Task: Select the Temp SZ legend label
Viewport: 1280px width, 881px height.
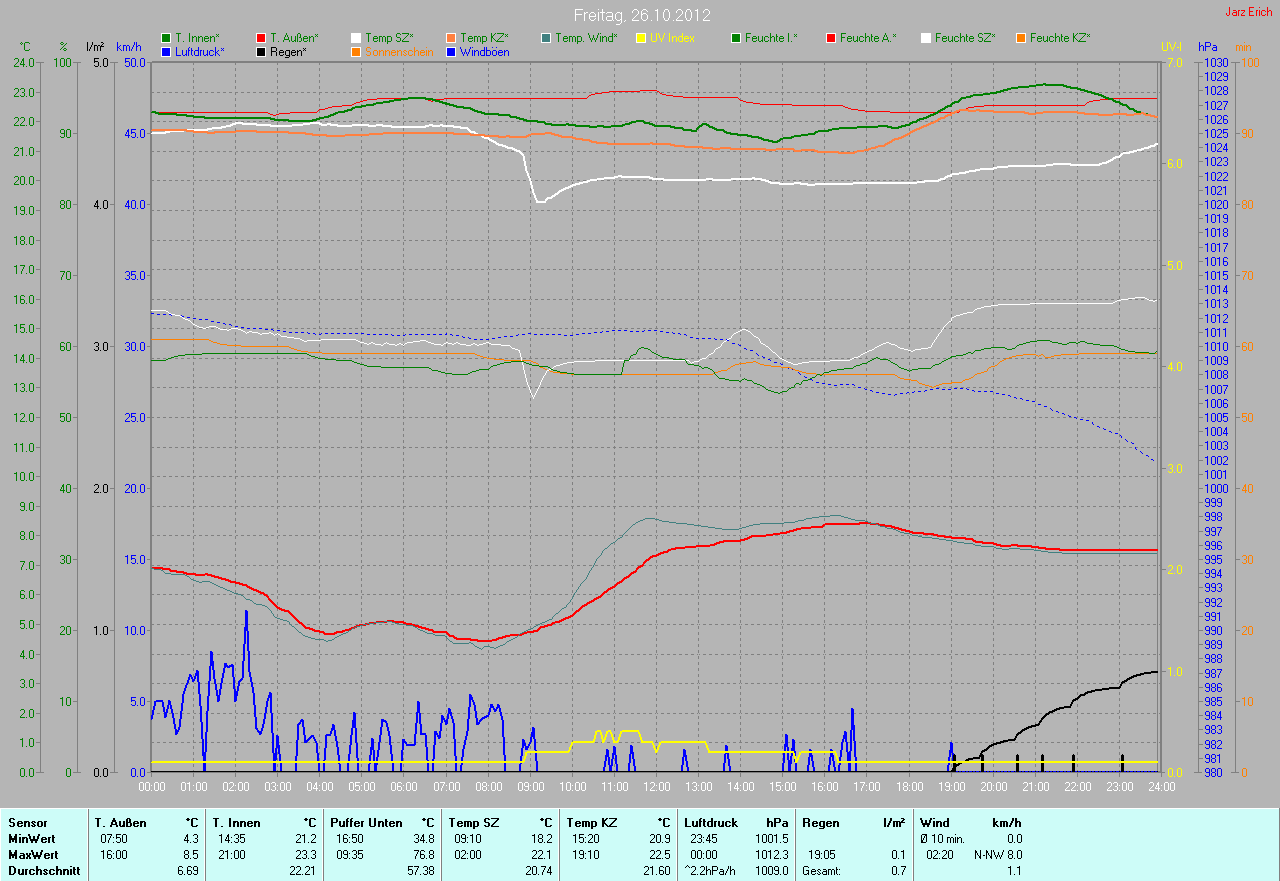Action: pos(389,38)
